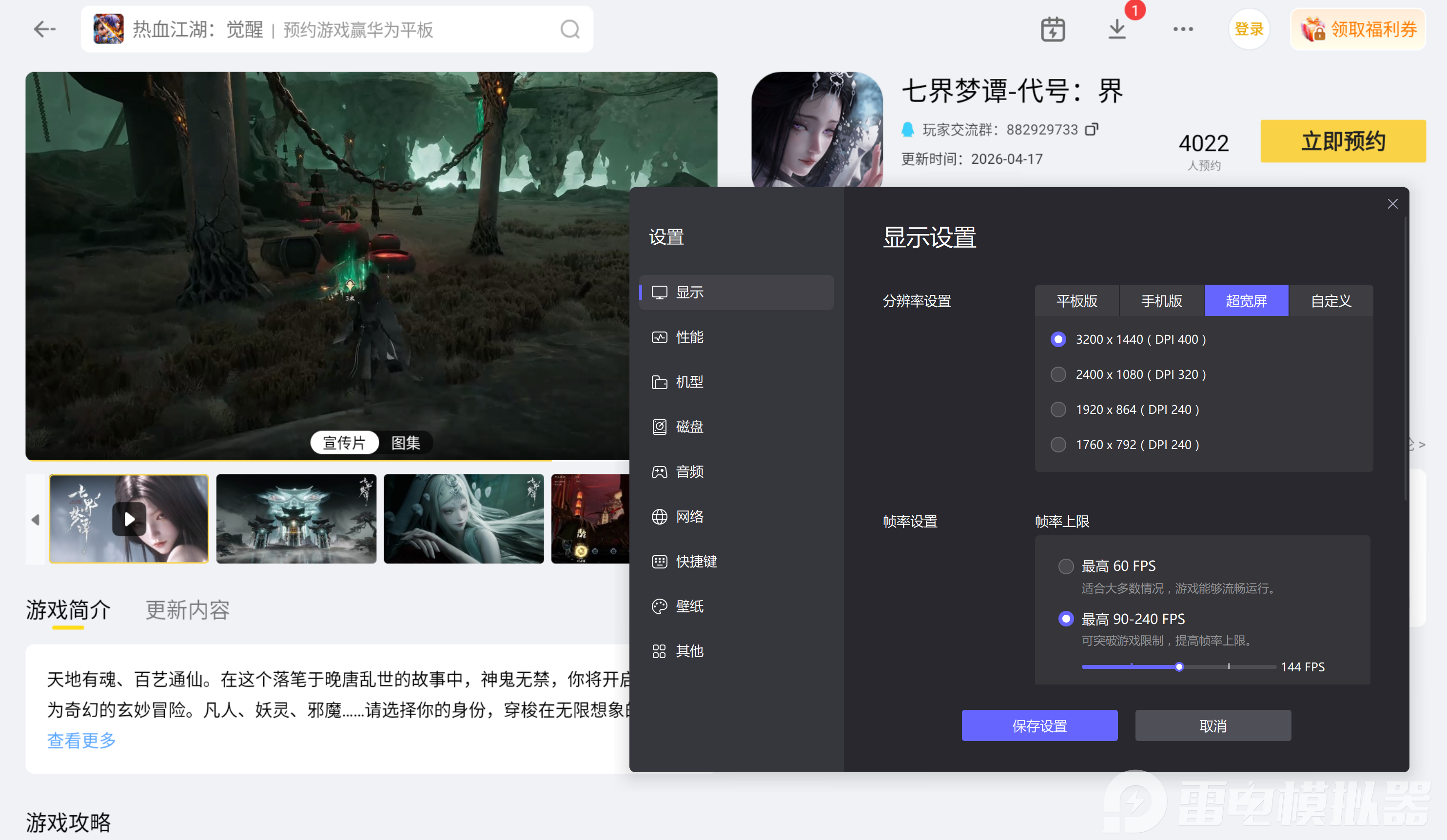Open the calendar reservation icon
1447x840 pixels.
1053,29
